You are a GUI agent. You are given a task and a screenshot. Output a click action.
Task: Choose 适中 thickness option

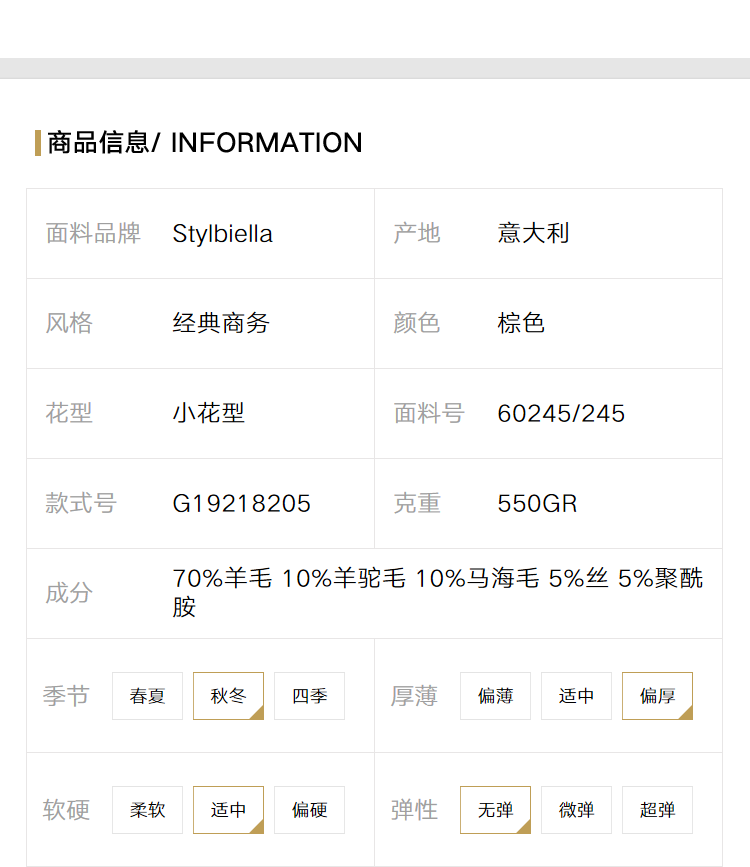point(576,696)
